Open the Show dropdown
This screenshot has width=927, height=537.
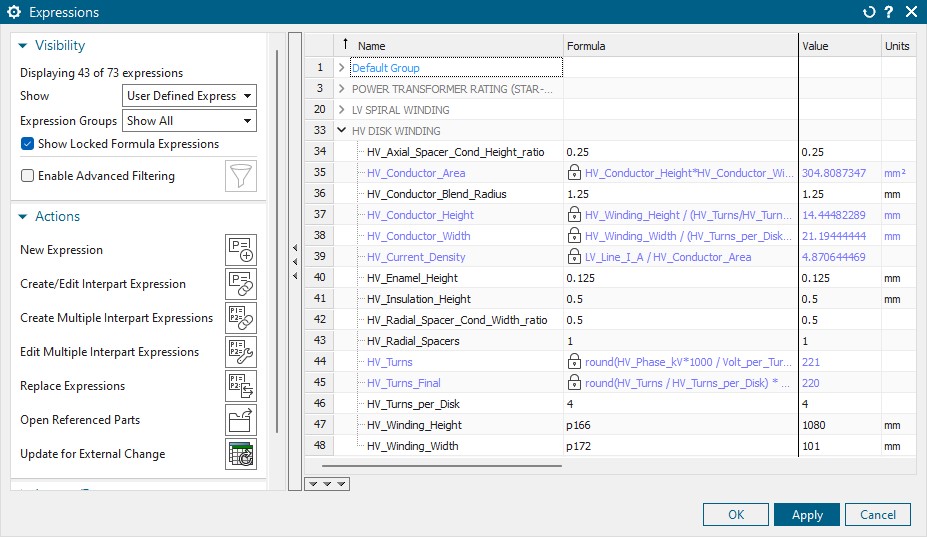(x=189, y=96)
